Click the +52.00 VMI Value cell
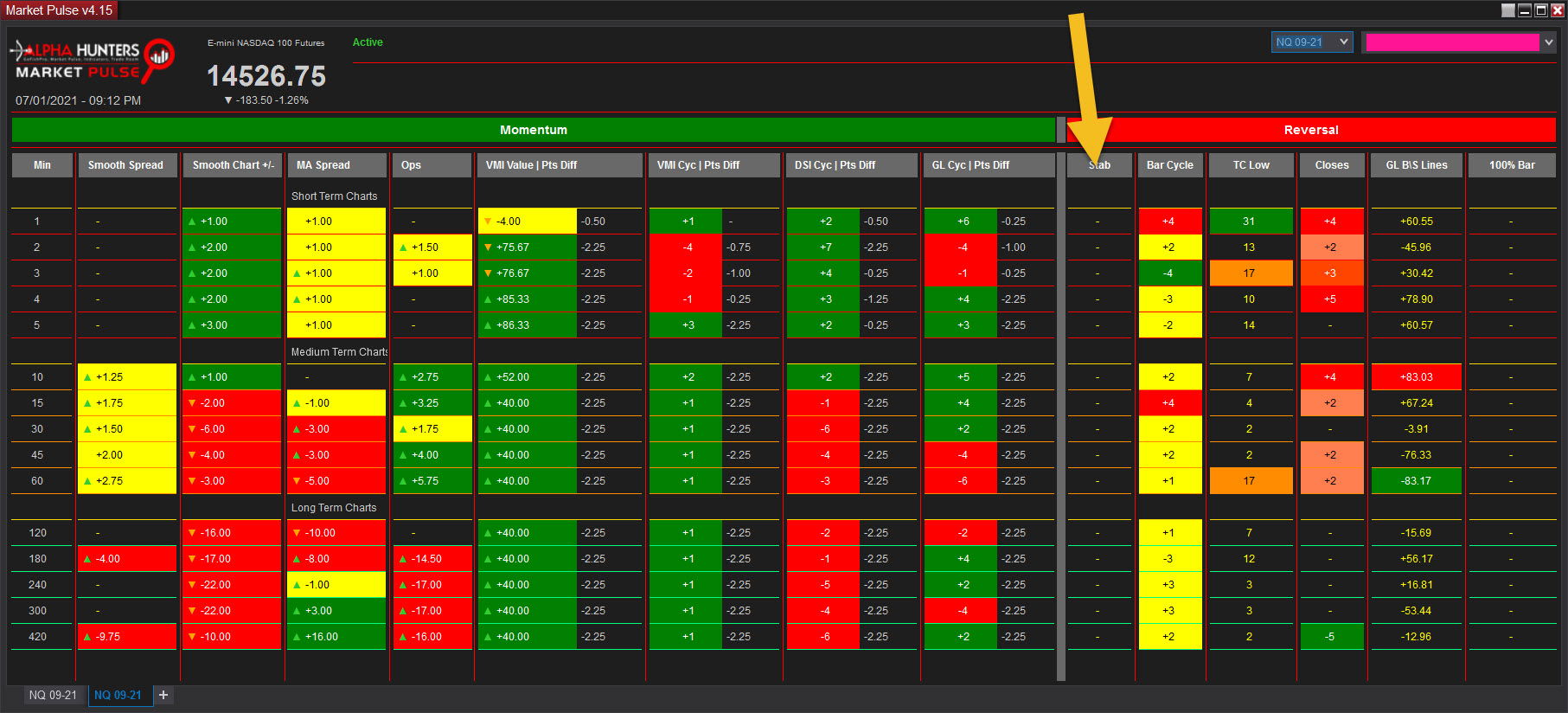This screenshot has height=713, width=1568. coord(527,377)
